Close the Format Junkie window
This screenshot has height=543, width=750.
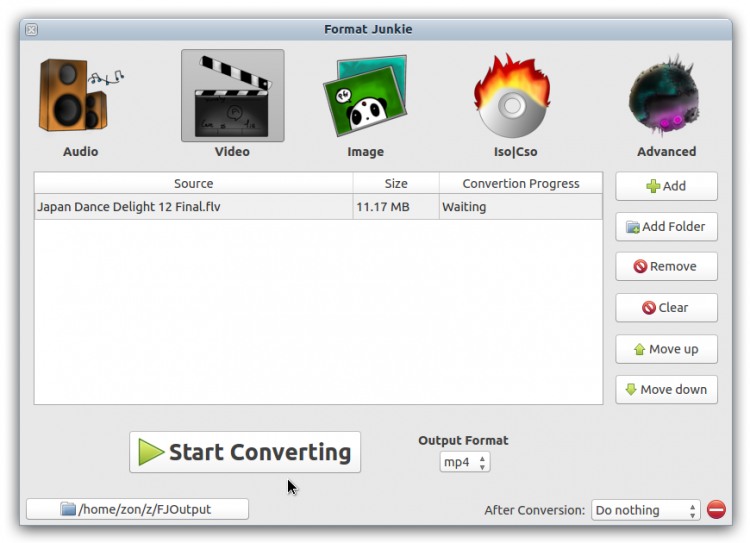point(32,30)
